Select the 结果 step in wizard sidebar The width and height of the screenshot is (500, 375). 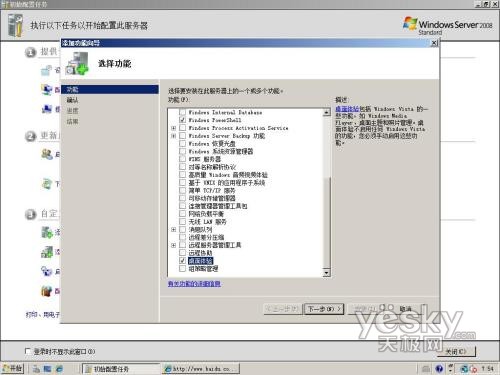click(x=72, y=121)
